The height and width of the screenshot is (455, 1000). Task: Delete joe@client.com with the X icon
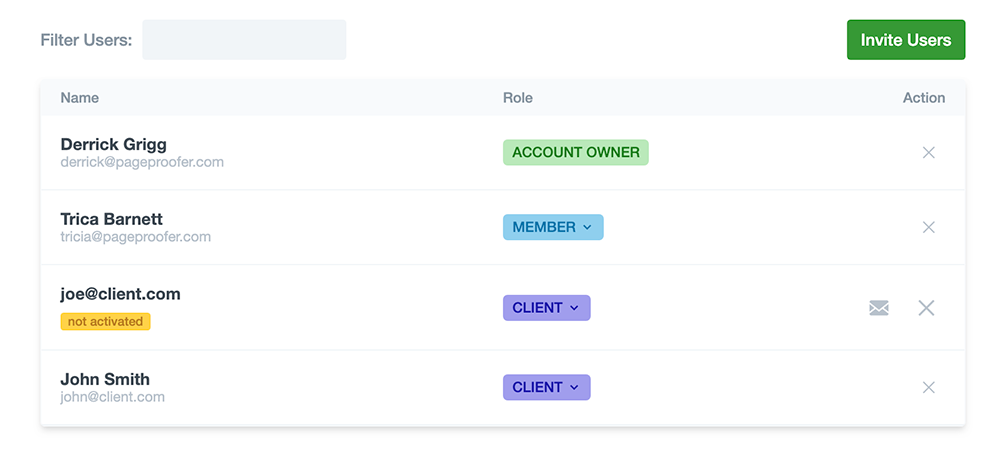pyautogui.click(x=926, y=308)
